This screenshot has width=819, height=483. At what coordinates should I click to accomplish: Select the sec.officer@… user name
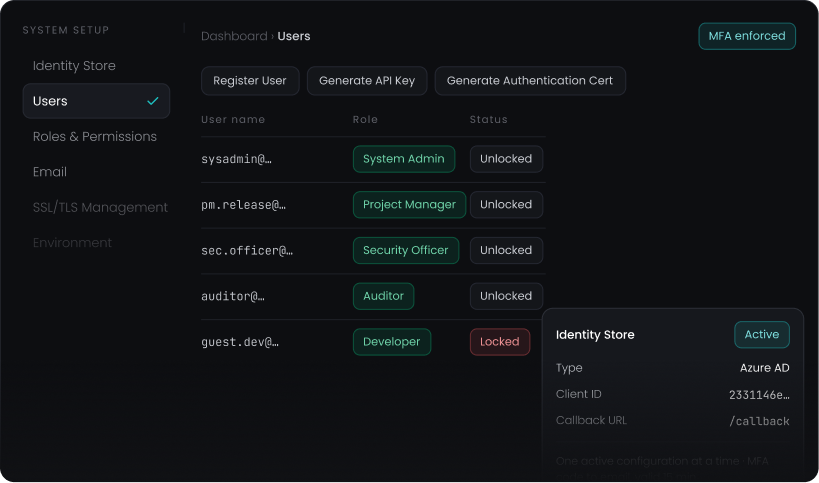(x=247, y=251)
